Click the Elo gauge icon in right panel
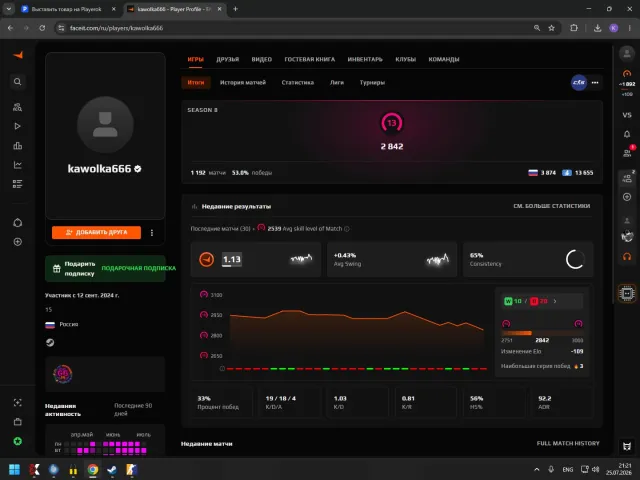 (x=627, y=74)
